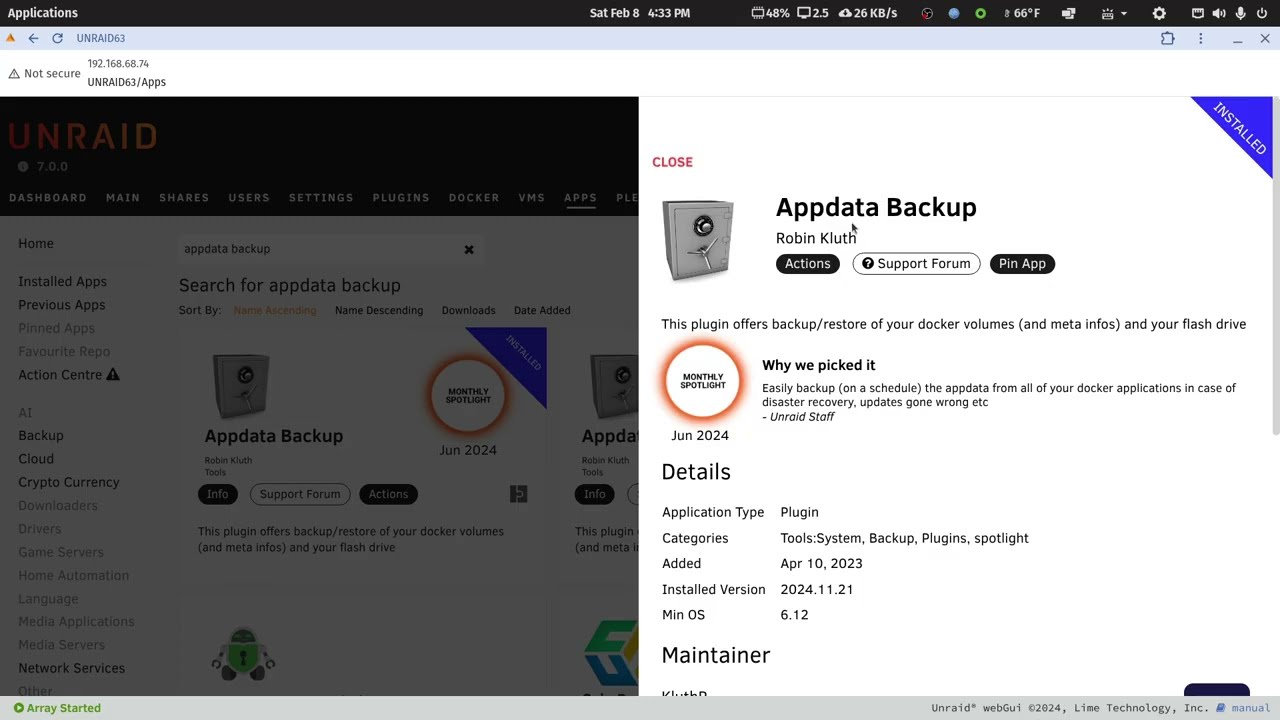
Task: Click the volume speaker icon
Action: point(1219,13)
